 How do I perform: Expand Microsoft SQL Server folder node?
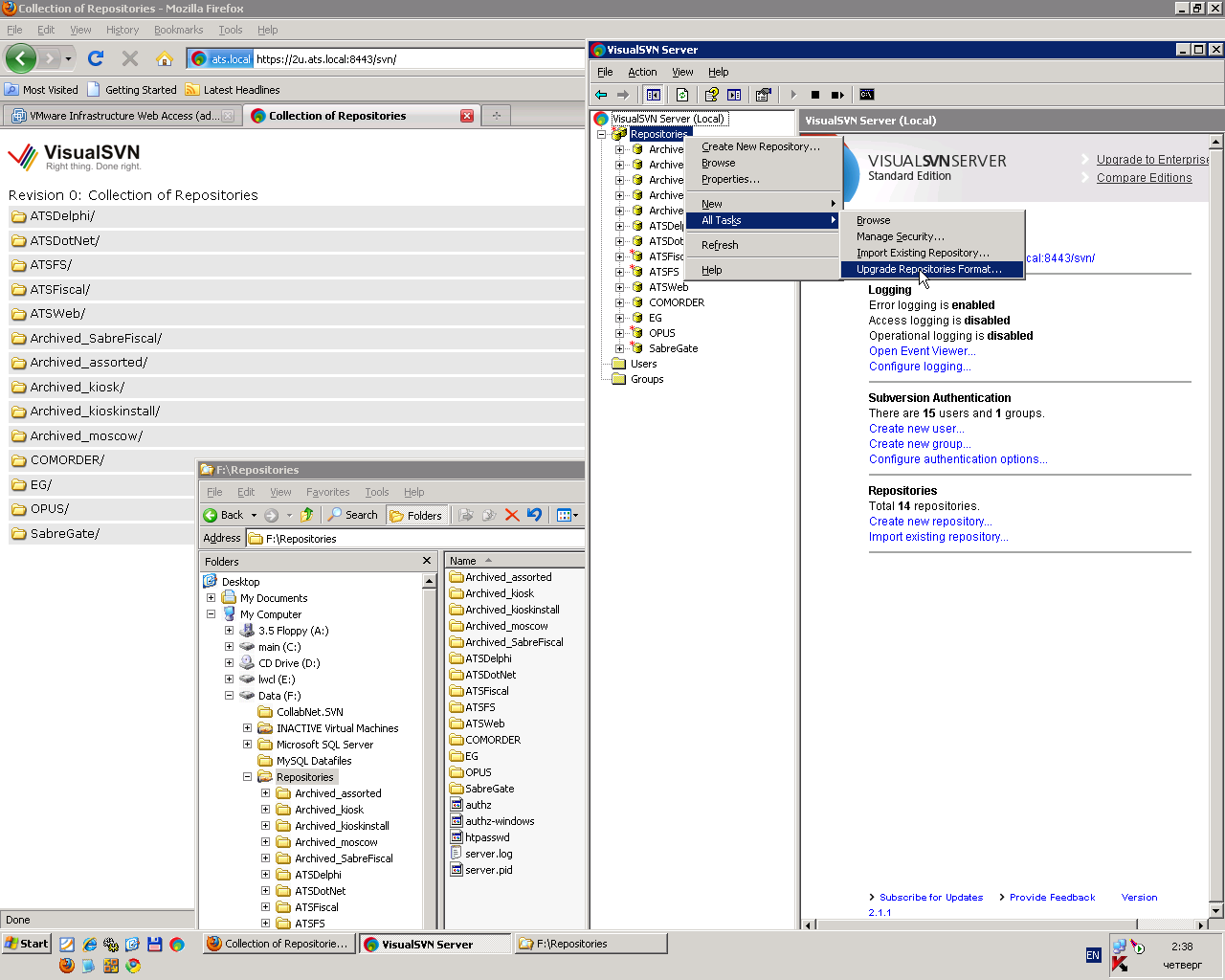[x=247, y=745]
